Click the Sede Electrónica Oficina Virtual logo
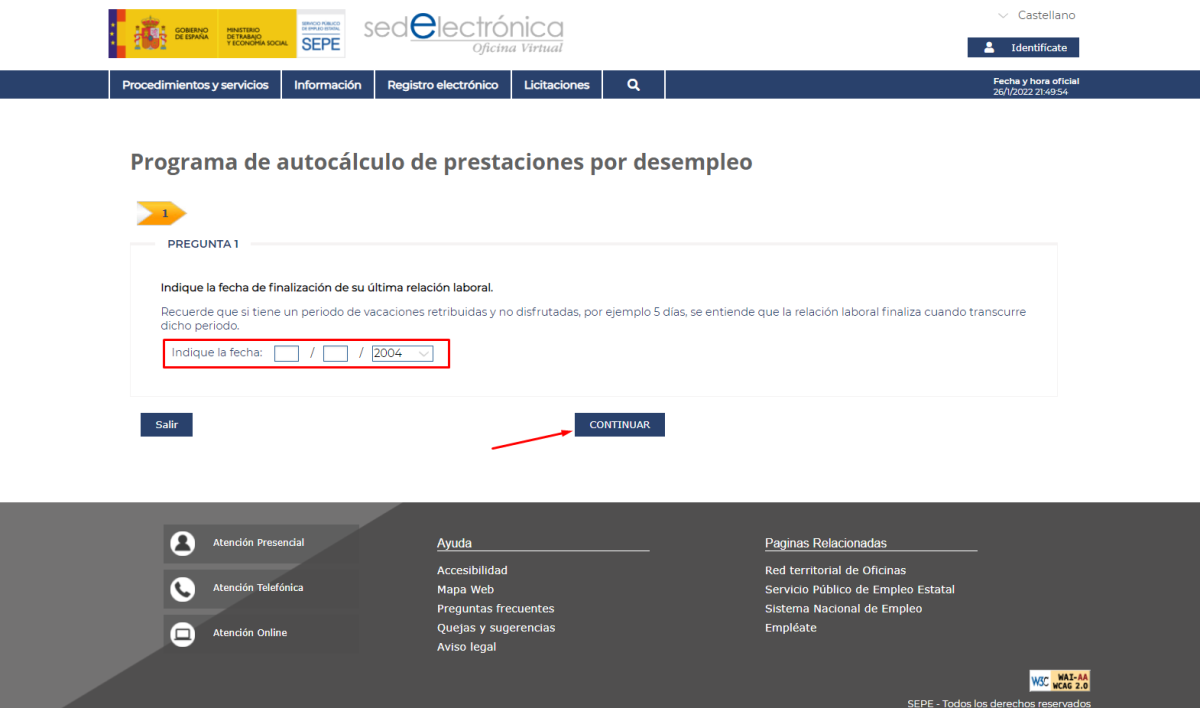Image resolution: width=1200 pixels, height=708 pixels. [463, 33]
